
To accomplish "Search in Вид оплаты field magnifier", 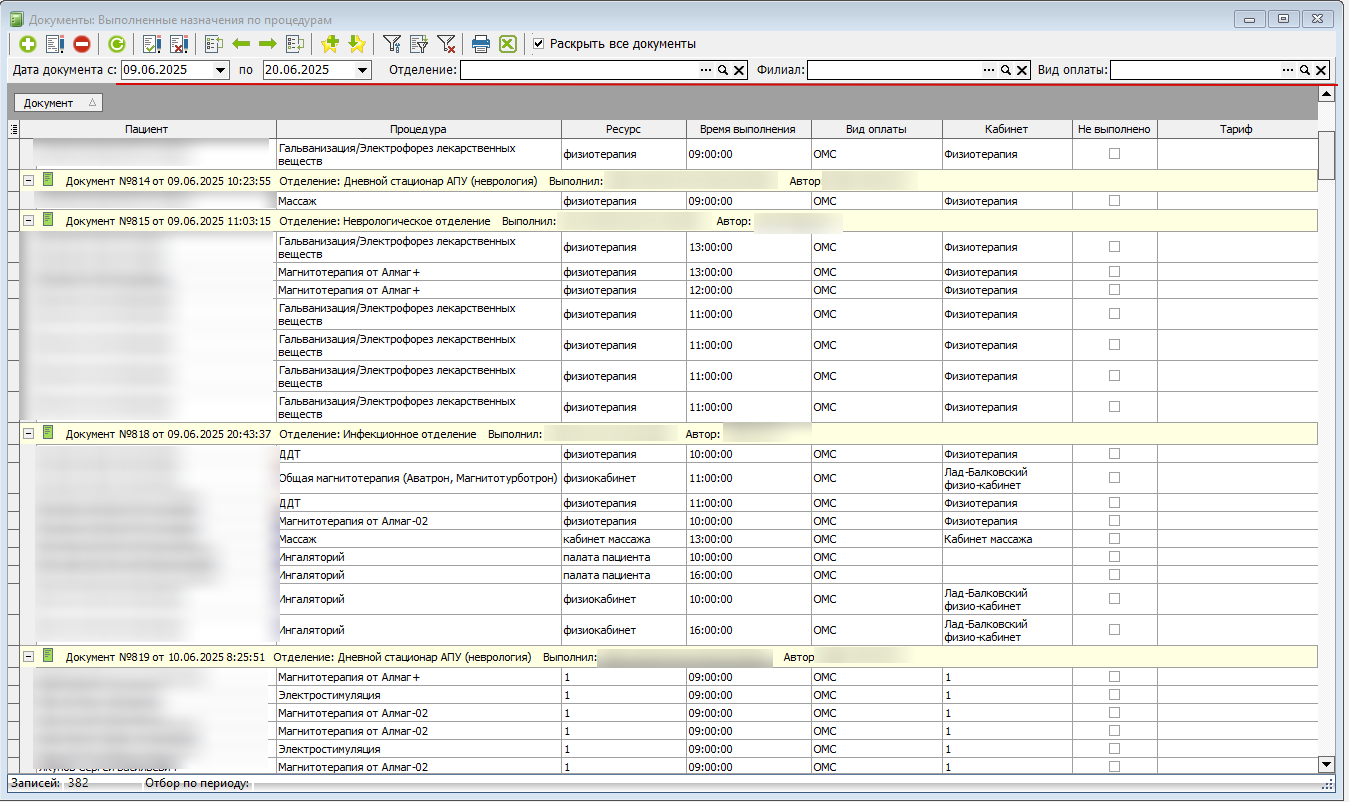I will pyautogui.click(x=1305, y=70).
